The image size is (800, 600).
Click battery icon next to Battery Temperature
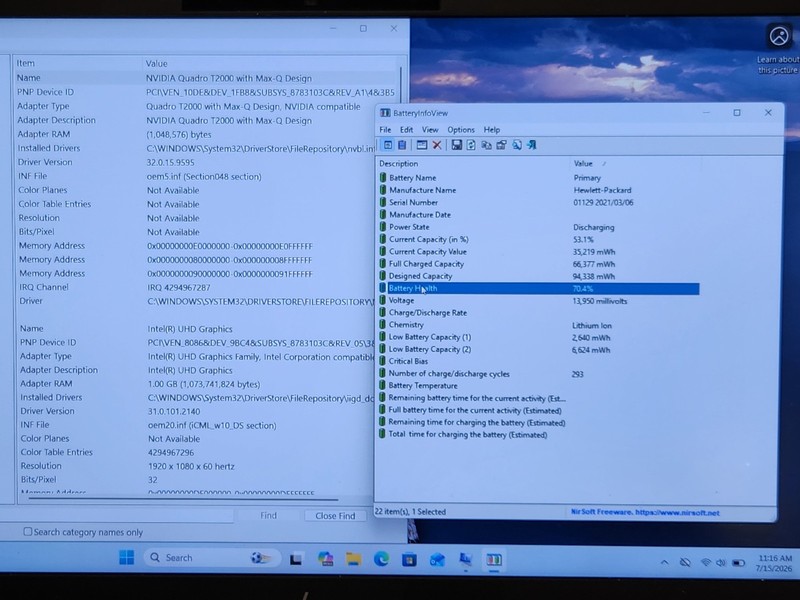pos(383,385)
